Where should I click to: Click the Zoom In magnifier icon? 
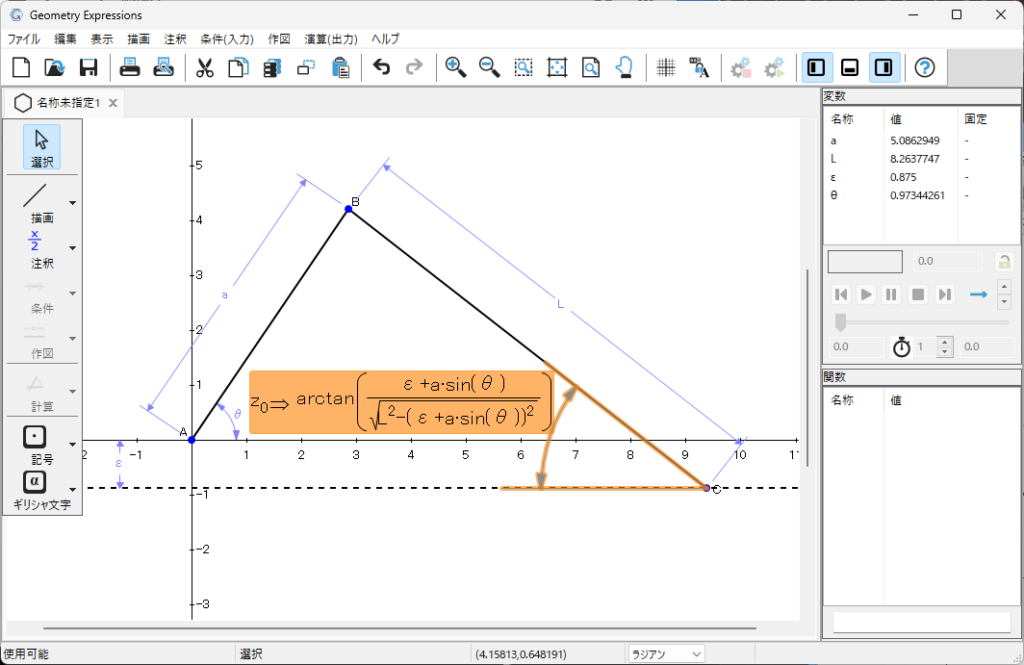point(456,68)
